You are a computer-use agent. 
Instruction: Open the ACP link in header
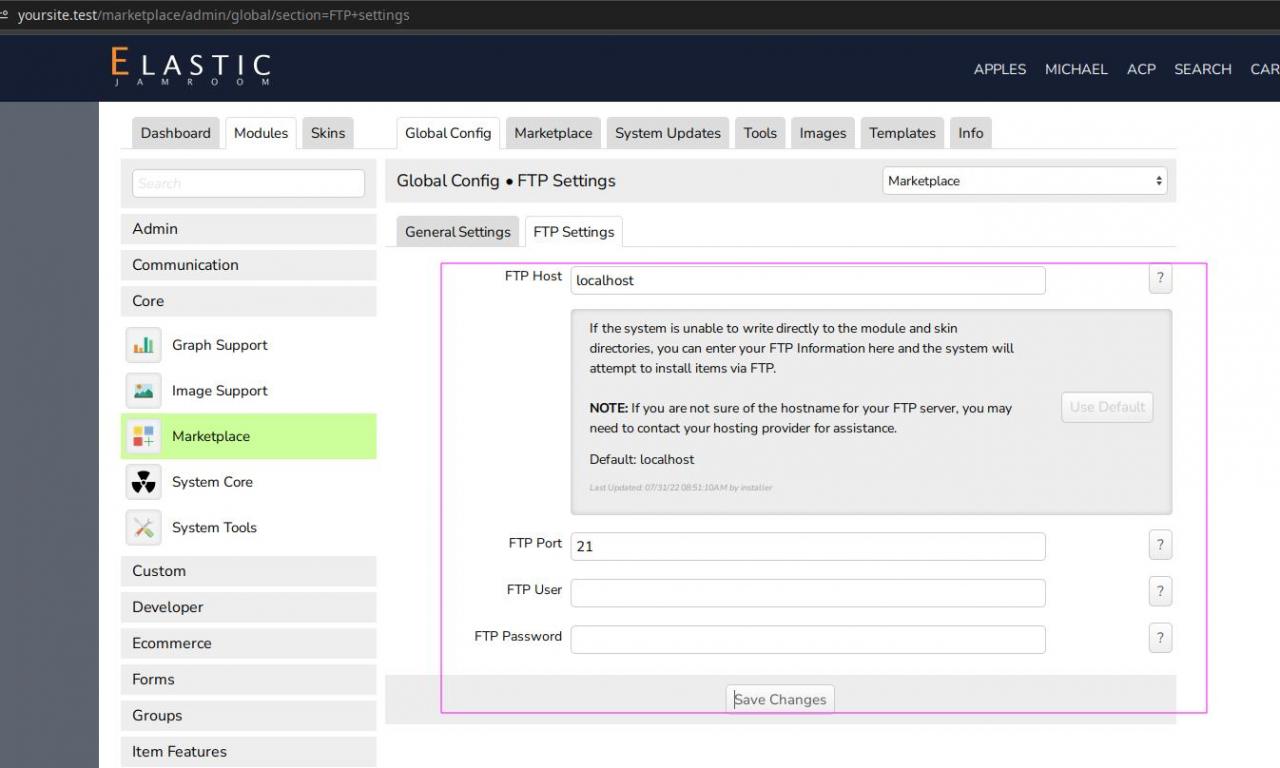tap(1141, 69)
